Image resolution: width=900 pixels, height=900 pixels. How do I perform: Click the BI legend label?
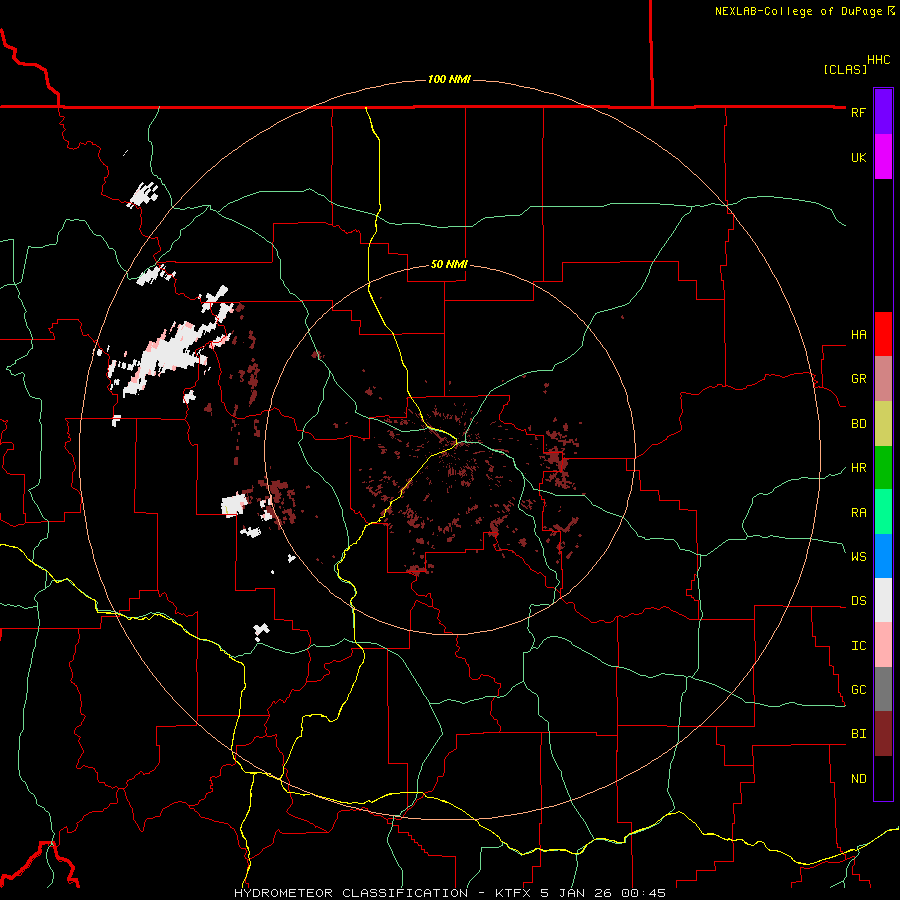(x=858, y=734)
